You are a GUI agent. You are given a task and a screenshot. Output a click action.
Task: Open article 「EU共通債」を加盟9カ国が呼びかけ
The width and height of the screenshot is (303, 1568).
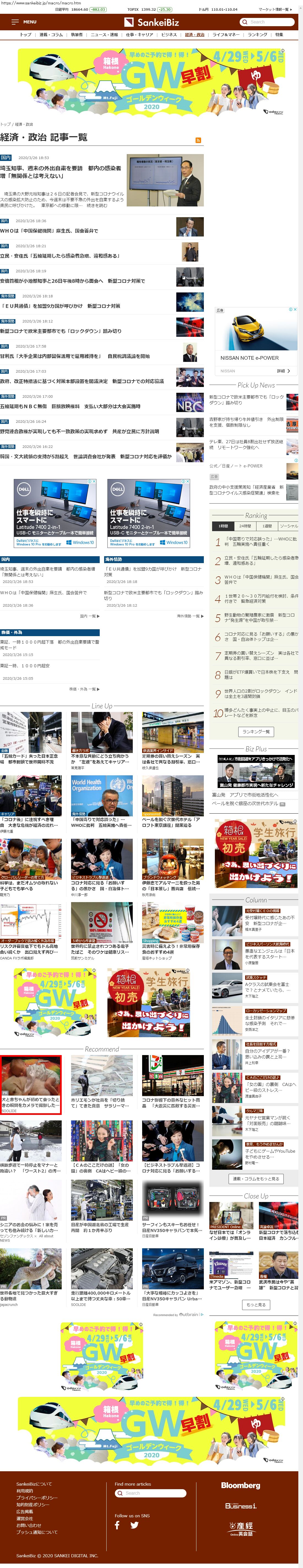click(x=61, y=306)
